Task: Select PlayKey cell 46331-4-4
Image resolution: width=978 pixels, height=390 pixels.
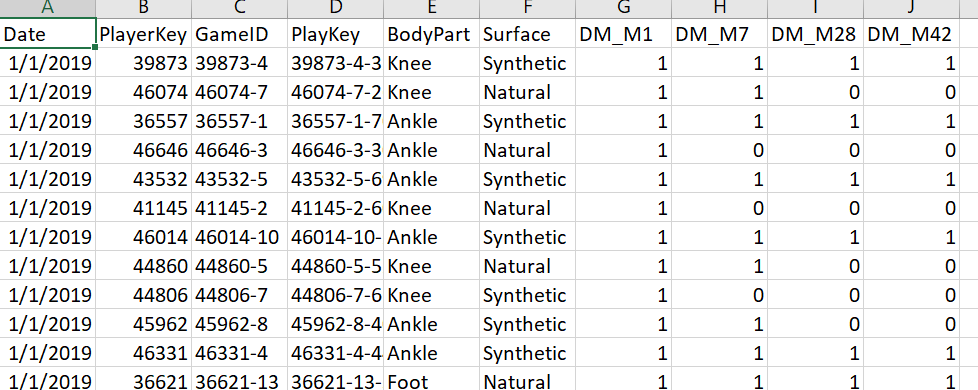Action: pos(336,353)
